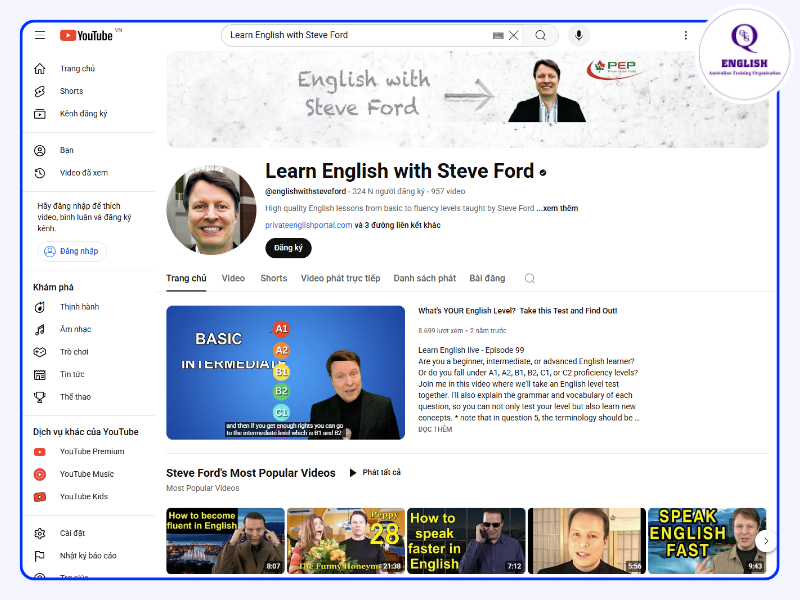Select the Trang chủ channel tab
The image size is (800, 600).
click(x=186, y=278)
